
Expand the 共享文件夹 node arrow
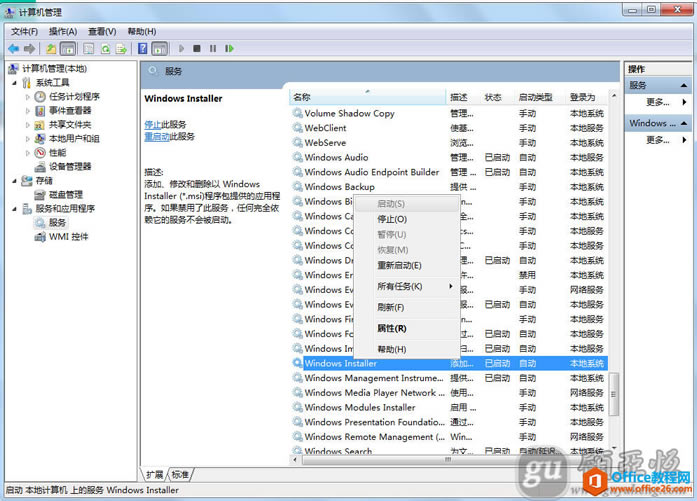click(x=28, y=125)
